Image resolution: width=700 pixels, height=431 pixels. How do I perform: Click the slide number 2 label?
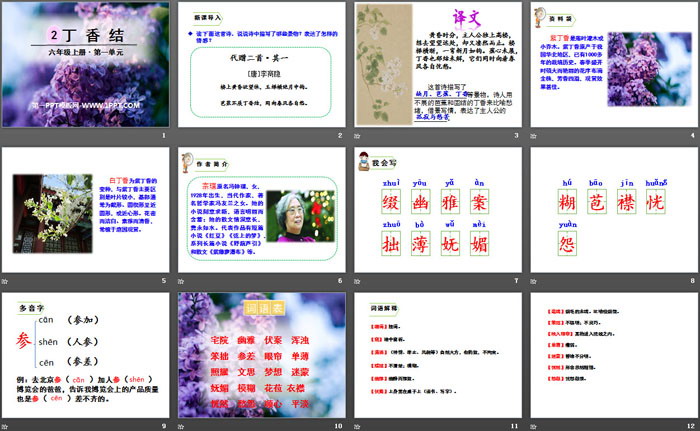[x=340, y=135]
